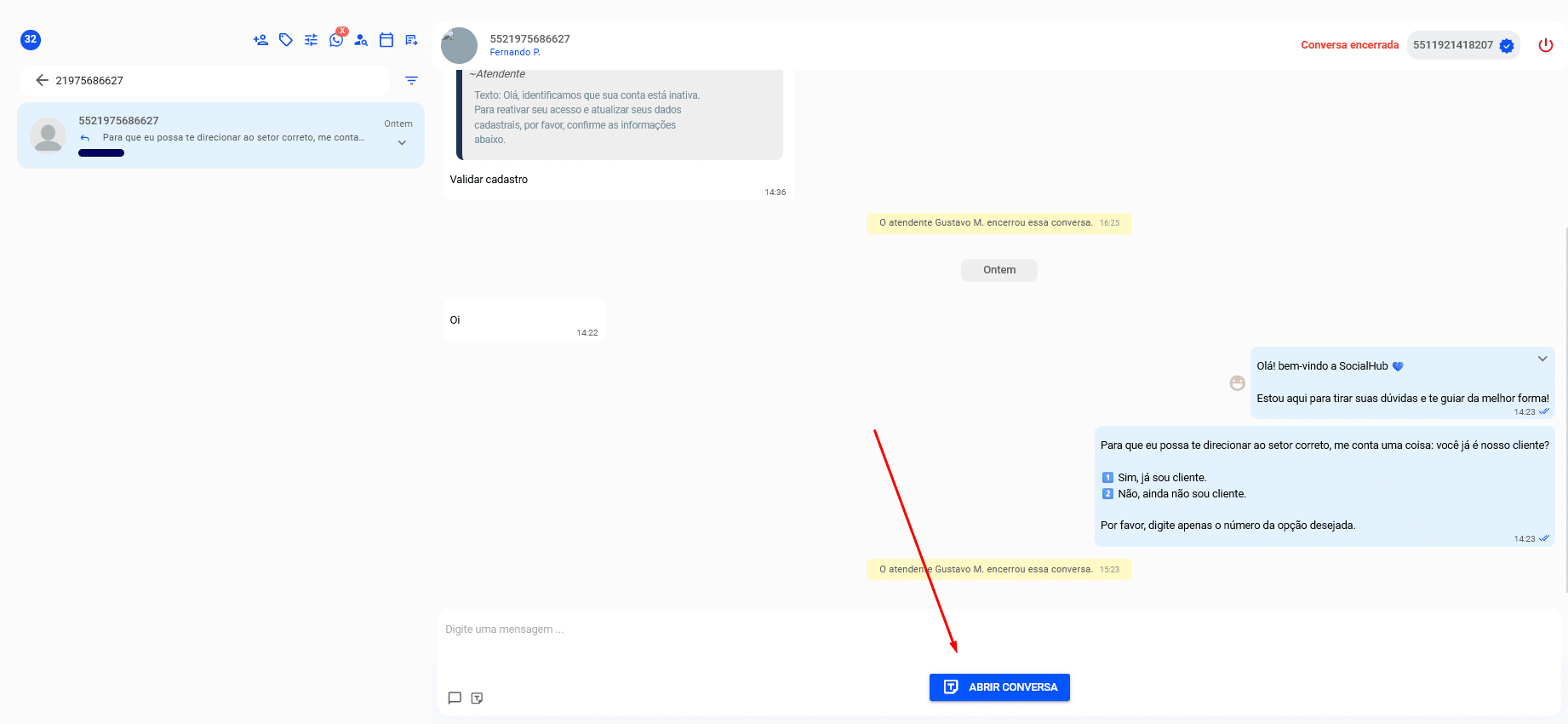This screenshot has width=1568, height=724.
Task: Open the tune settings sliders icon
Action: 311,40
